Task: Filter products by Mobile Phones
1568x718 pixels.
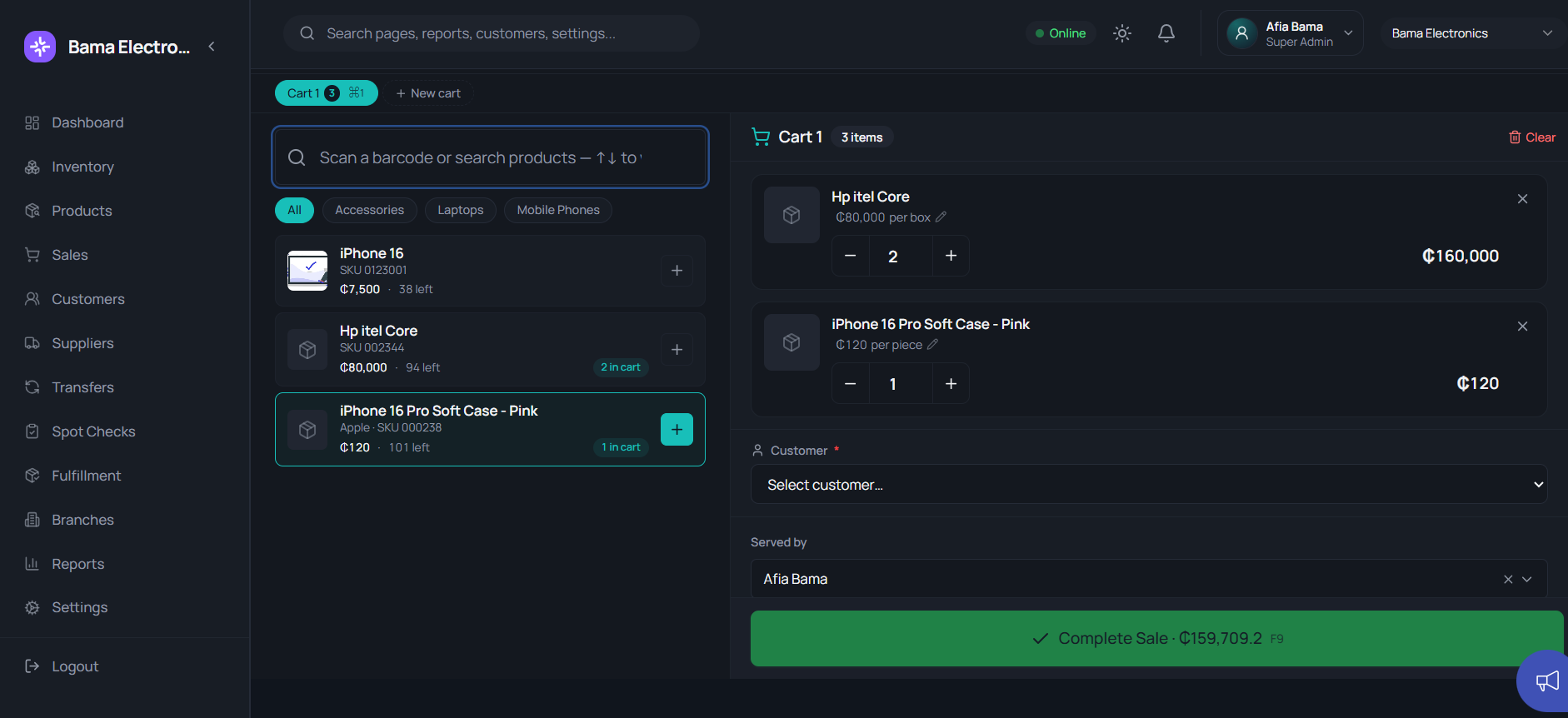Action: click(x=558, y=210)
